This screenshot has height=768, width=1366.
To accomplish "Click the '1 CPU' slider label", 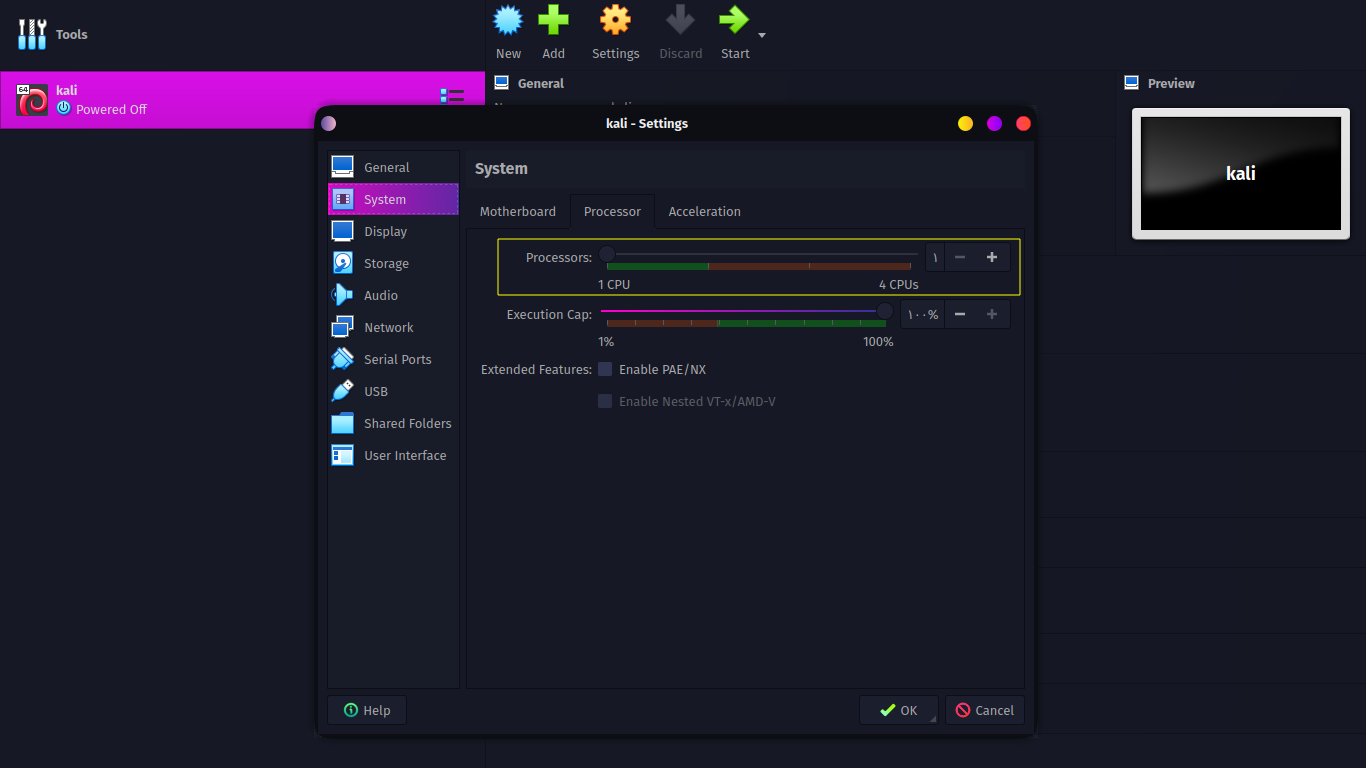I will pyautogui.click(x=614, y=284).
